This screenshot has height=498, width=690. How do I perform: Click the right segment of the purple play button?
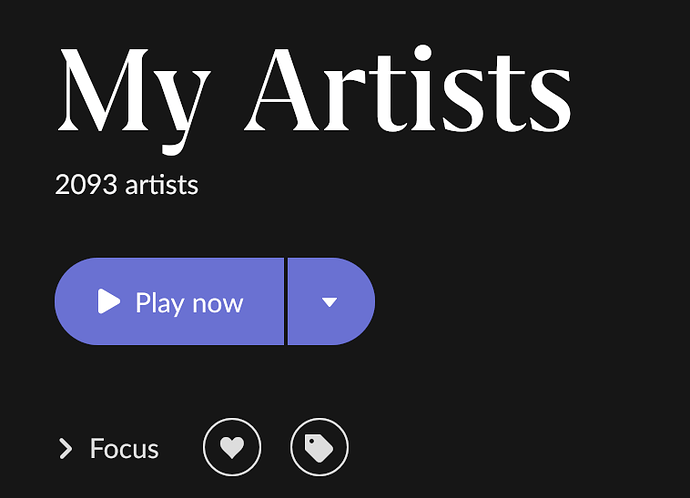tap(330, 302)
